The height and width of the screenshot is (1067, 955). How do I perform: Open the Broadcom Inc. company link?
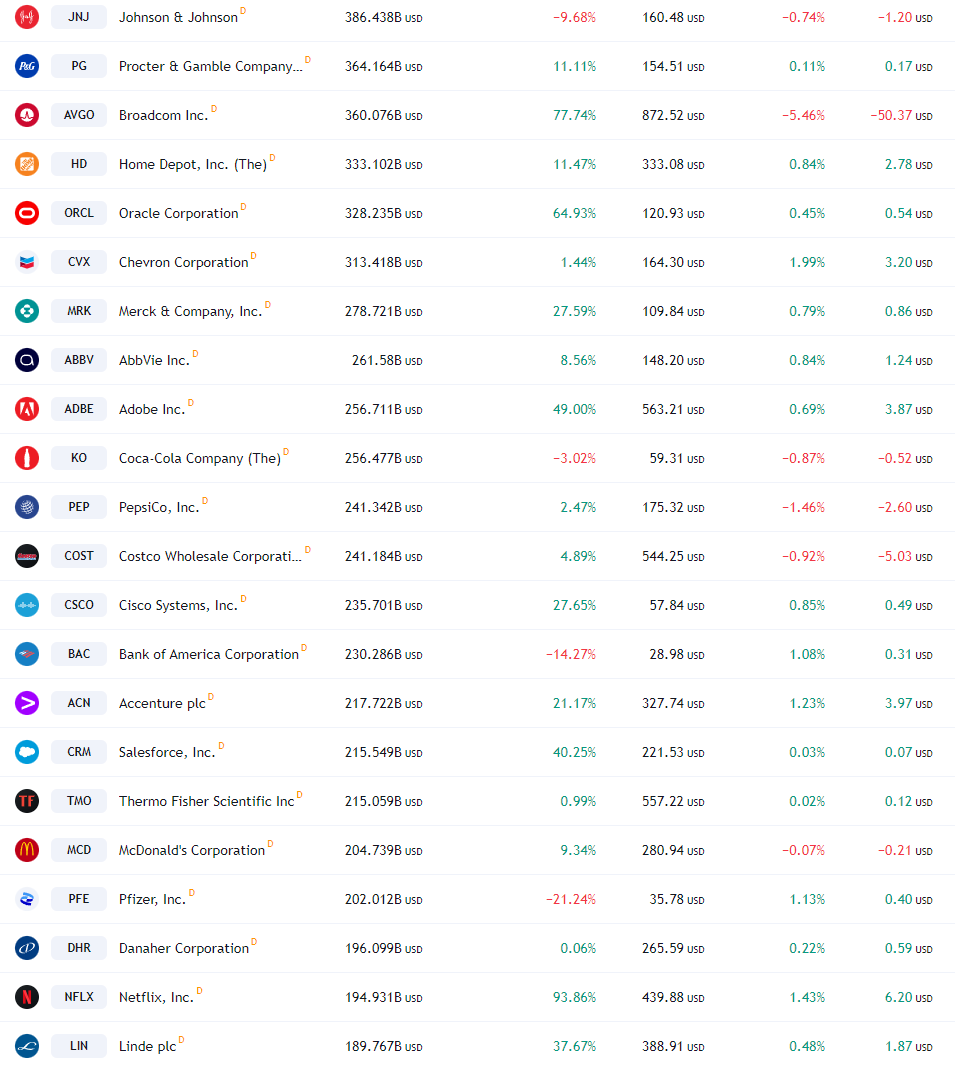163,116
